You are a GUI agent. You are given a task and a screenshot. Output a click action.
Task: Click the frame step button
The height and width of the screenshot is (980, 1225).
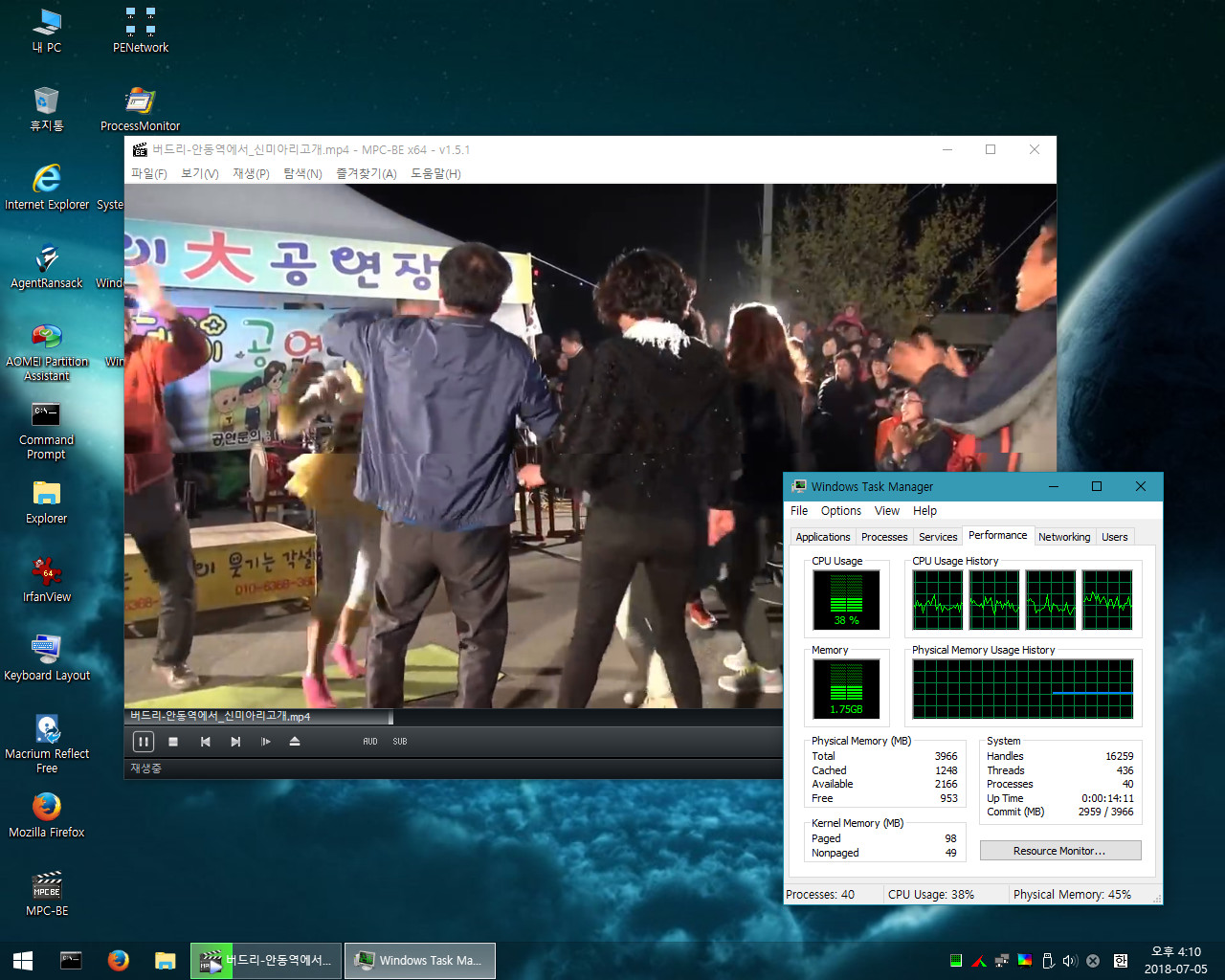pyautogui.click(x=265, y=742)
